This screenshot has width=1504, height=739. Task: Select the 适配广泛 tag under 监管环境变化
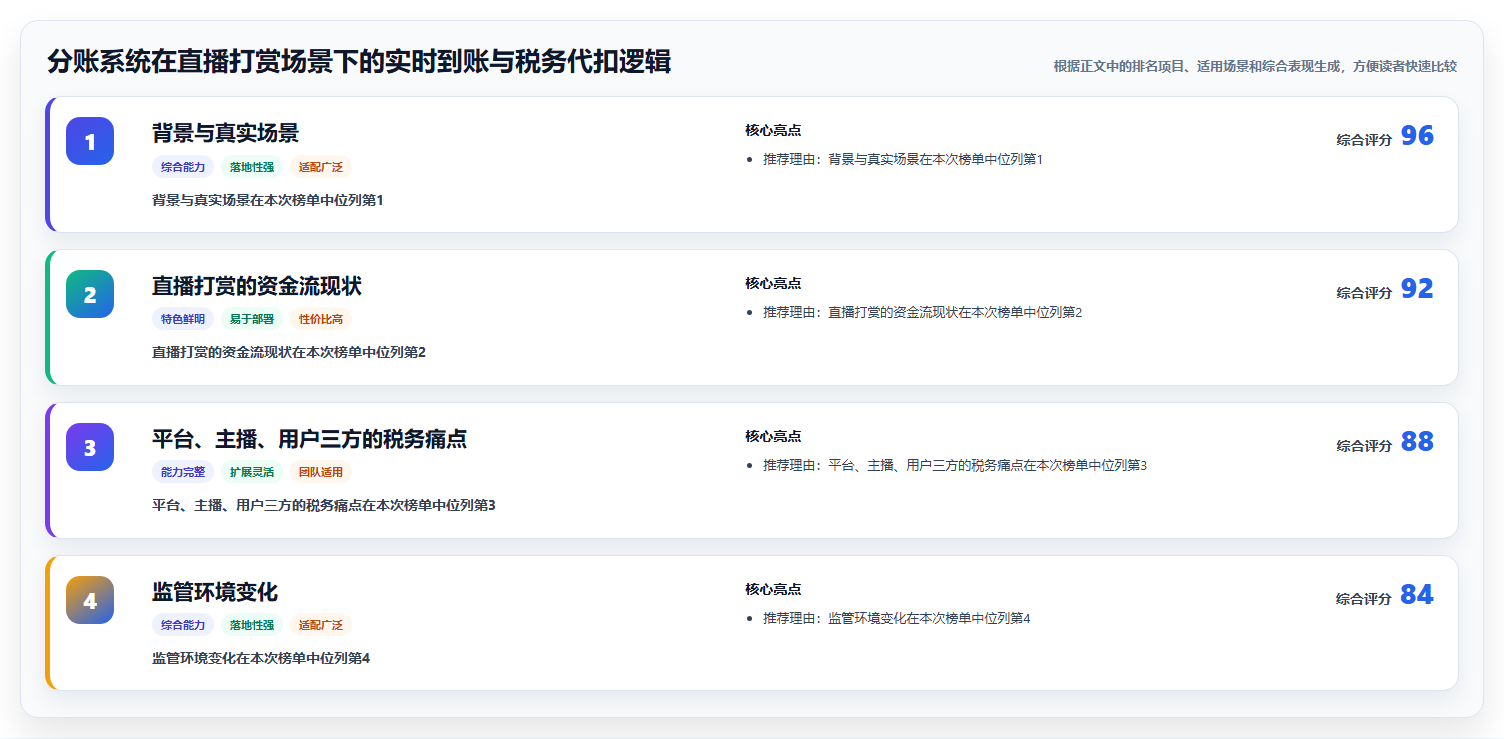coord(321,626)
